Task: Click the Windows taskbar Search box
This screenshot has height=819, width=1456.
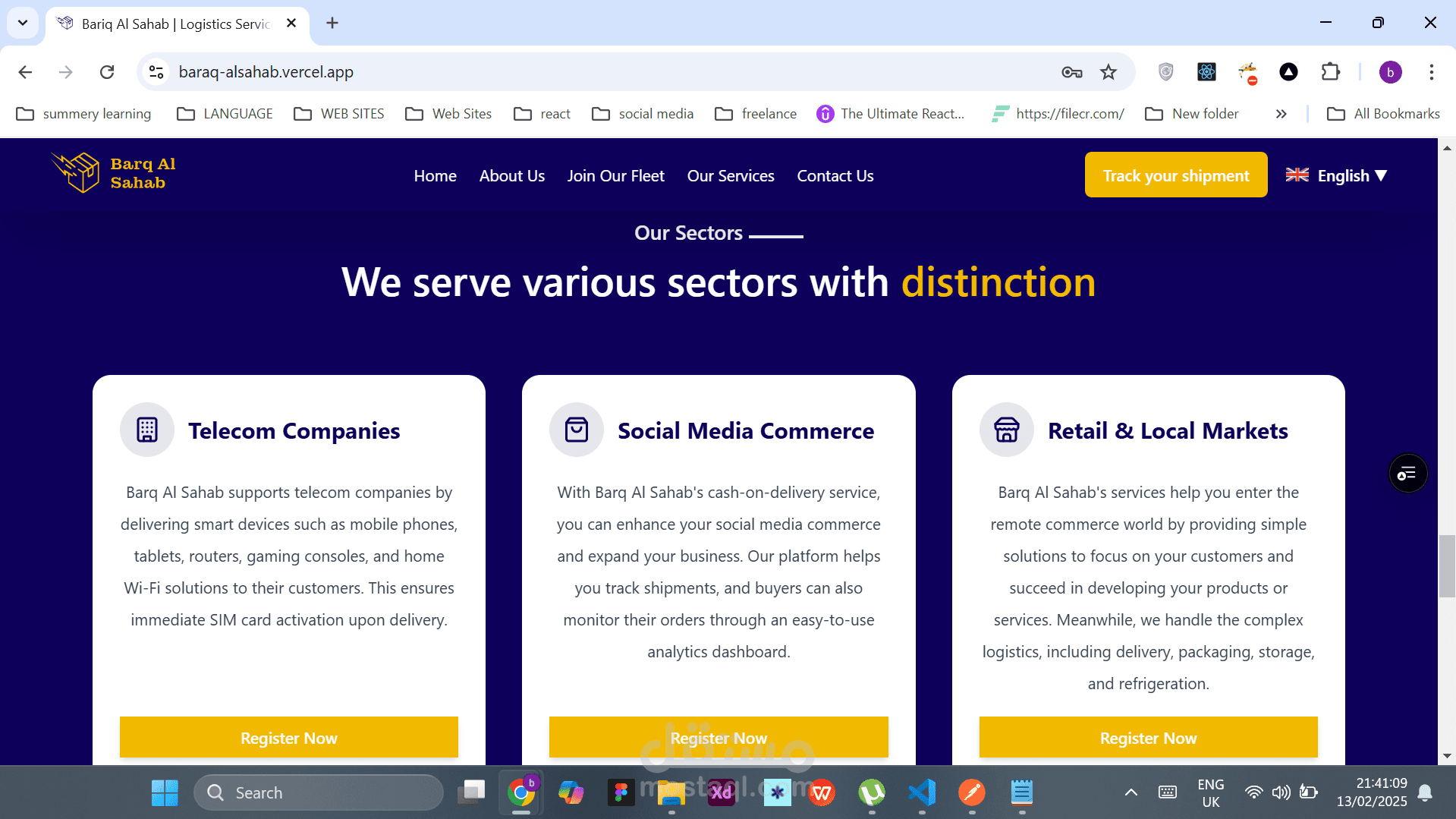Action: (x=319, y=792)
